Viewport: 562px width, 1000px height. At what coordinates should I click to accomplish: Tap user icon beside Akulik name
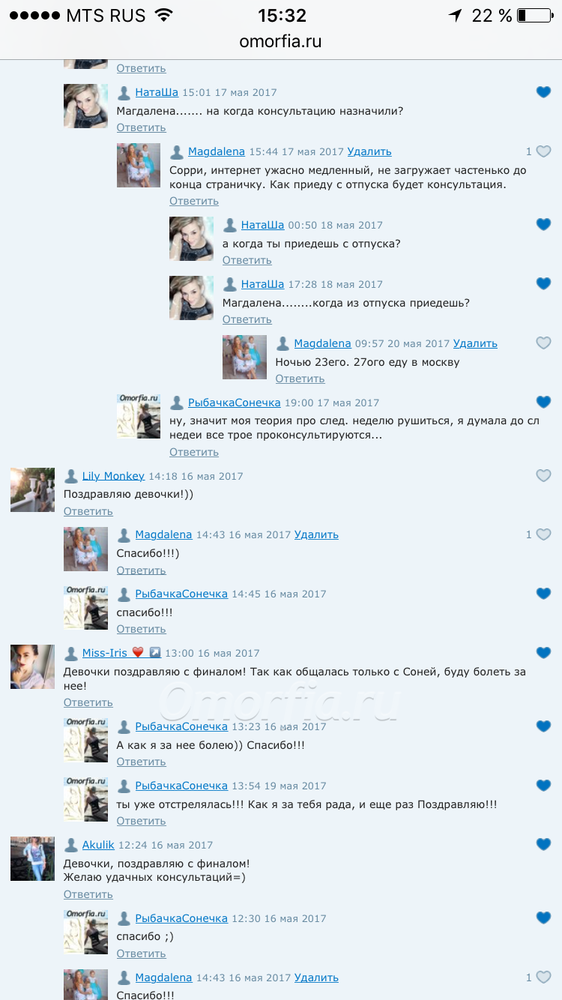pos(71,844)
